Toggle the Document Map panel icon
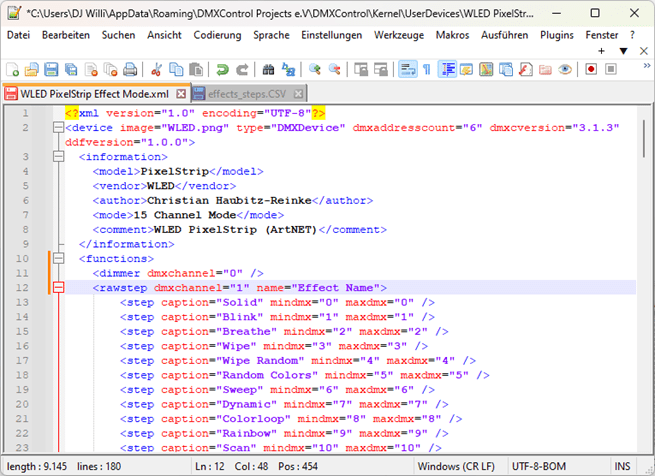 tap(486, 69)
